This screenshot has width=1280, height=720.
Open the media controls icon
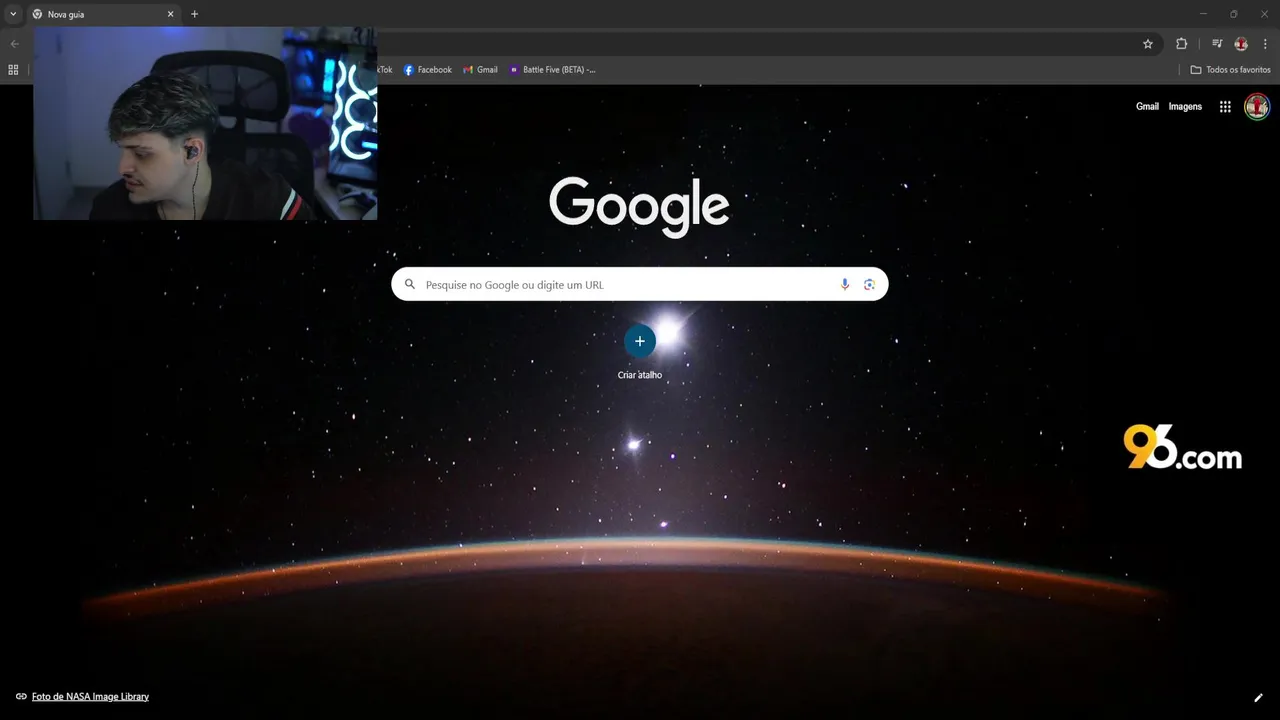pyautogui.click(x=1217, y=44)
